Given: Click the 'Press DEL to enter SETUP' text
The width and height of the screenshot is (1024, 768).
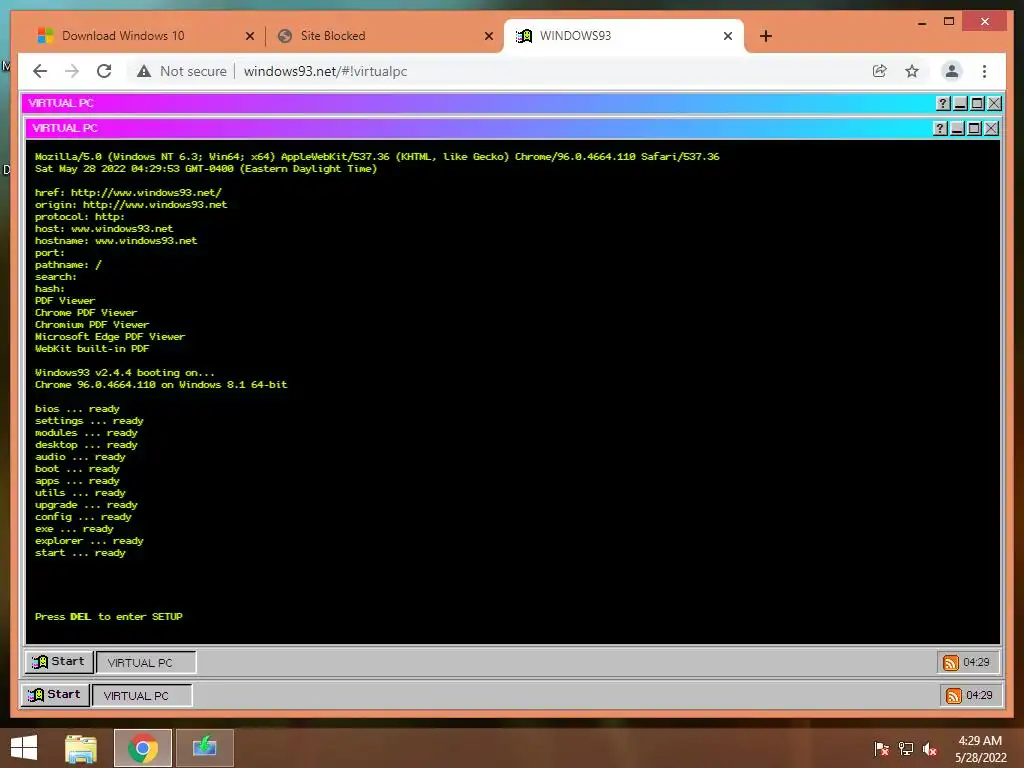Looking at the screenshot, I should coord(108,616).
